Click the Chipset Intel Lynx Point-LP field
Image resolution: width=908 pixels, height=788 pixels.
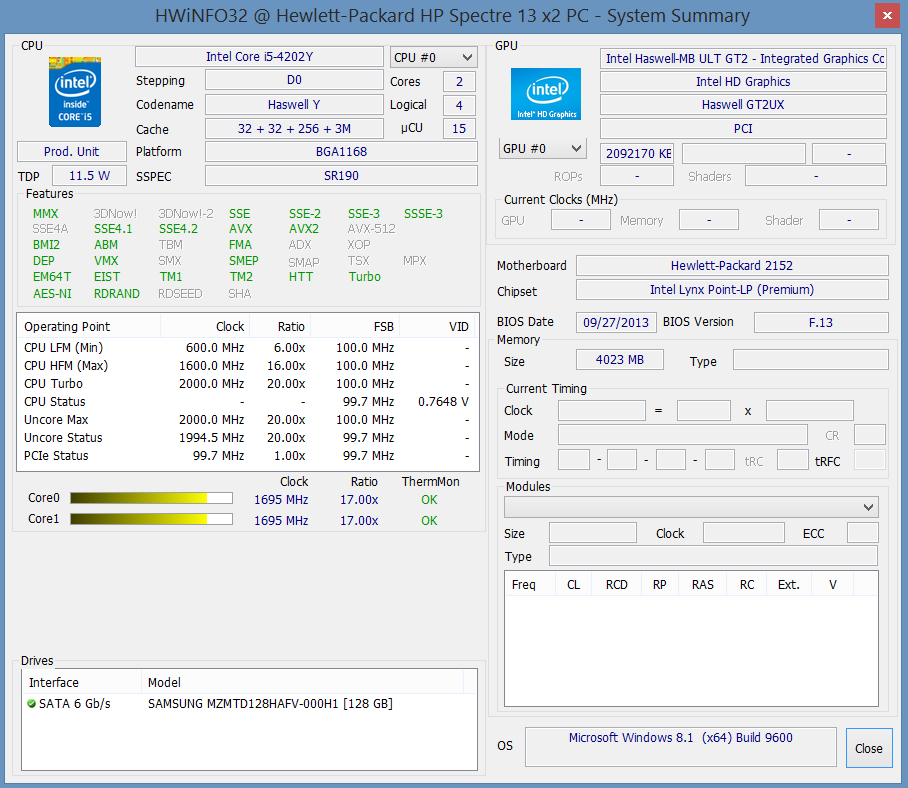coord(732,289)
